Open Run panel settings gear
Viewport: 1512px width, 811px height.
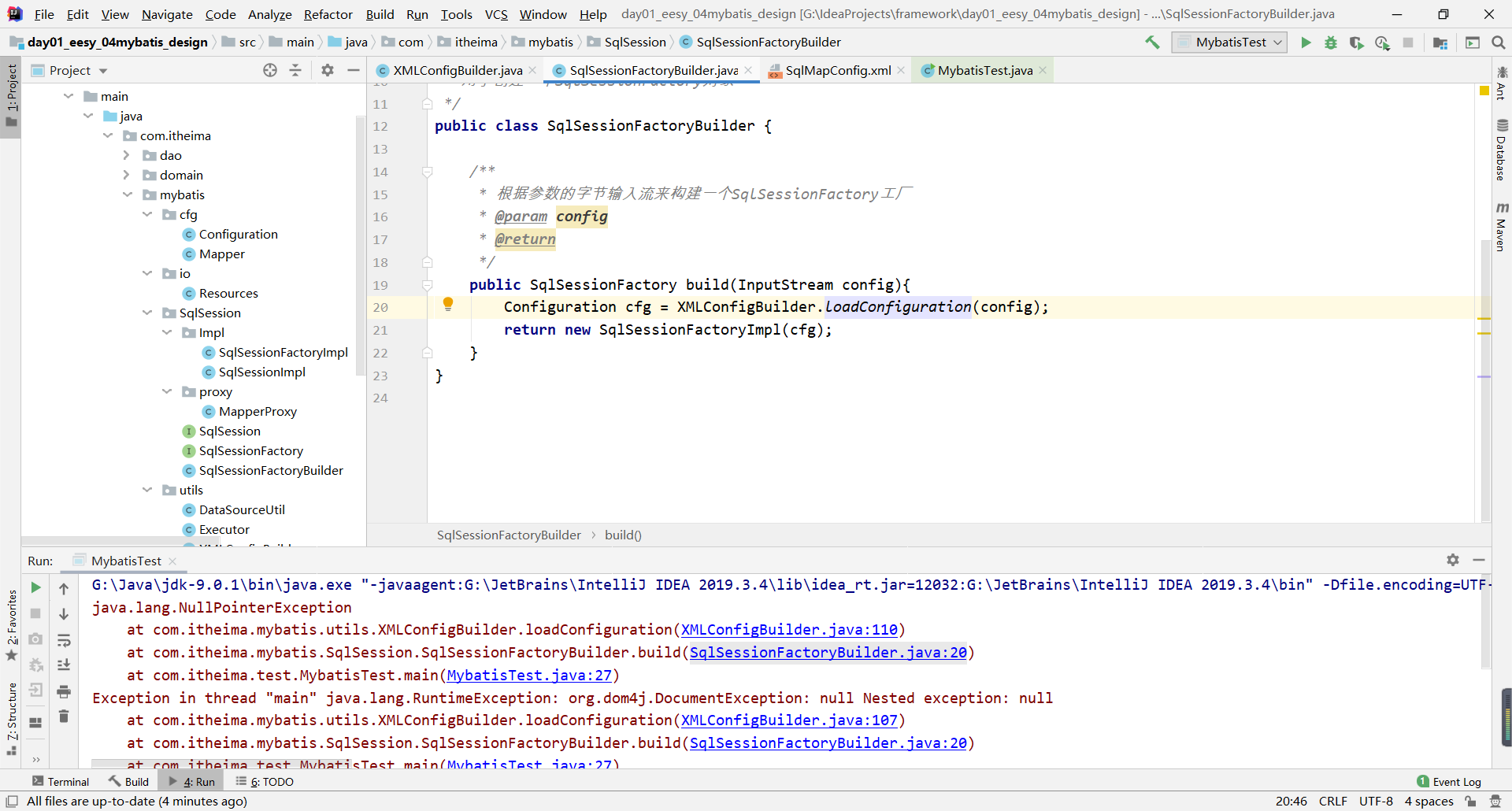pos(1453,560)
